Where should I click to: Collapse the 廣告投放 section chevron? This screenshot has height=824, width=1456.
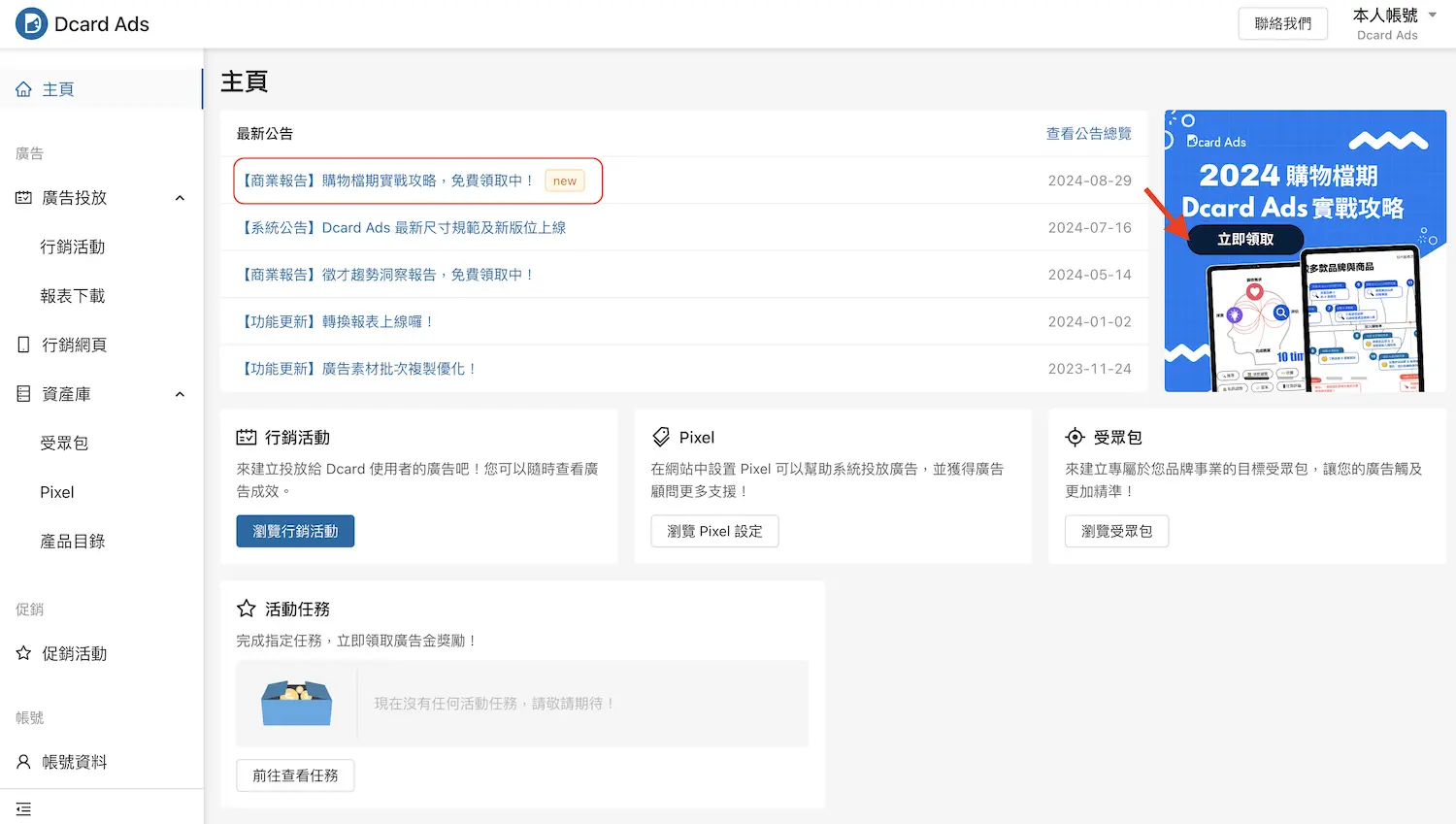180,198
